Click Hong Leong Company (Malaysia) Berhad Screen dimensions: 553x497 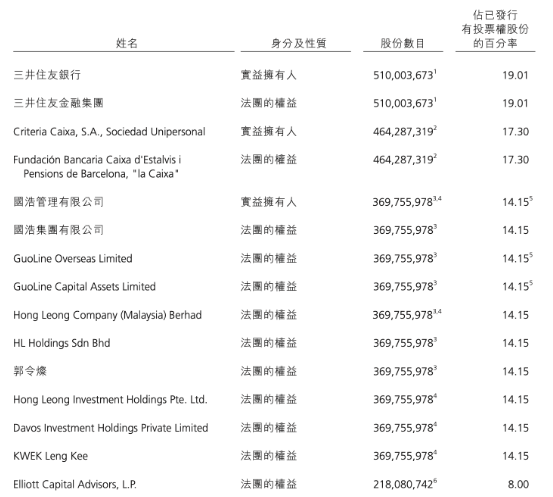(108, 315)
